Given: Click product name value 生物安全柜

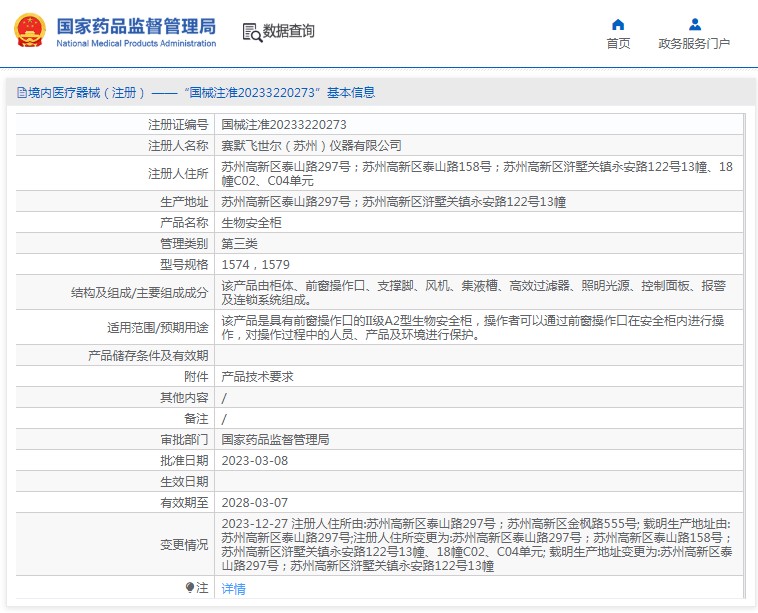Looking at the screenshot, I should tap(251, 223).
